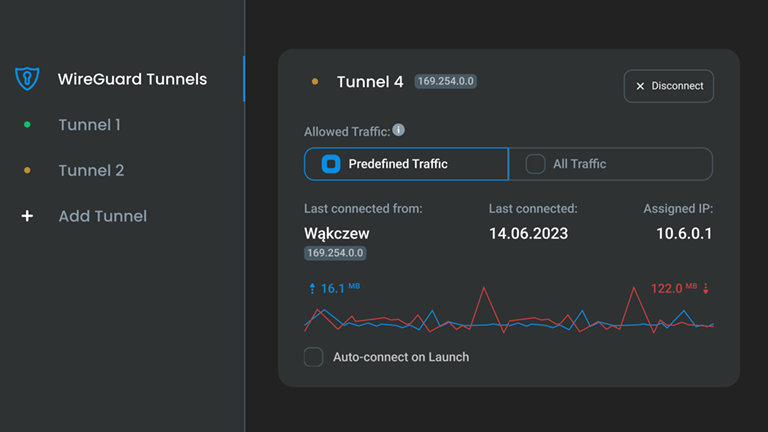Open WireGuard Tunnels section
This screenshot has width=768, height=432.
point(132,79)
